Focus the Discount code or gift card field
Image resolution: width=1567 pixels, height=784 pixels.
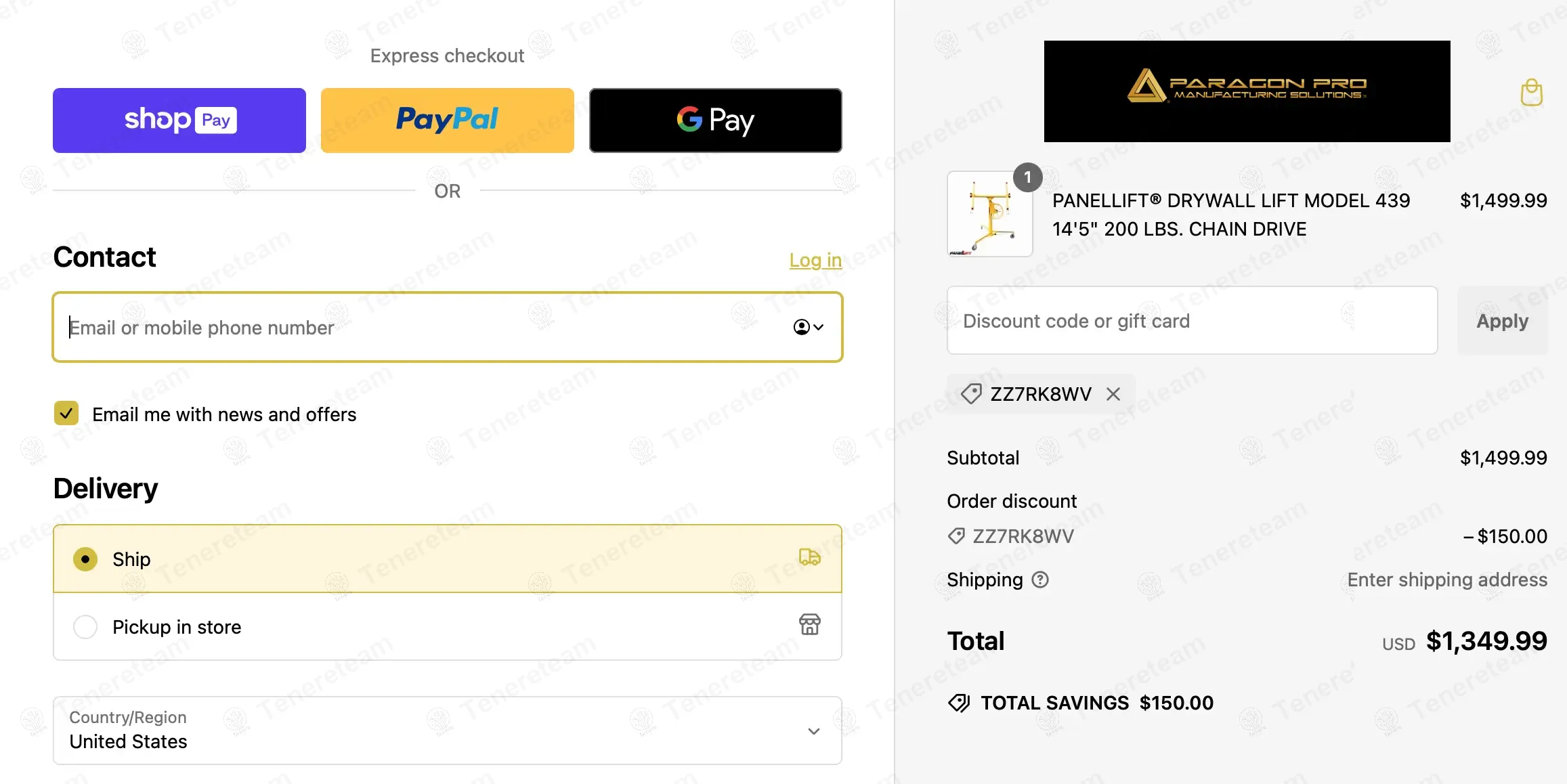1192,321
